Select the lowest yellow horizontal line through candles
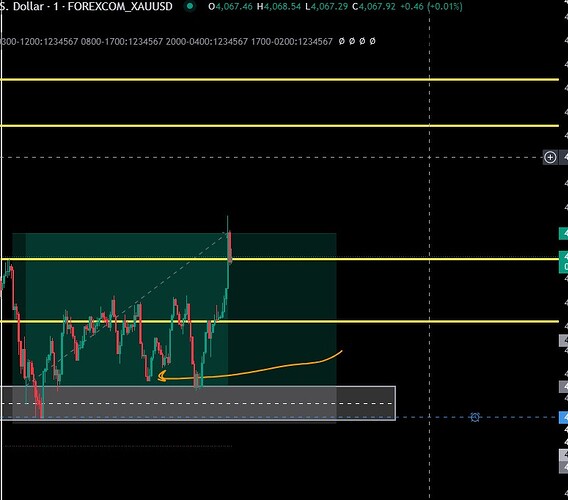Screen dimensions: 568x500 [280, 321]
